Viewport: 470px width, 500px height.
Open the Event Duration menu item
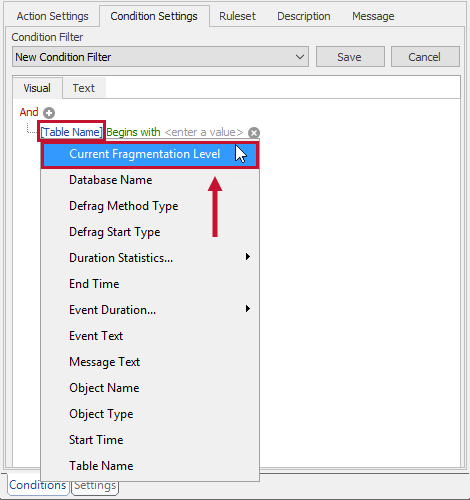[150, 310]
